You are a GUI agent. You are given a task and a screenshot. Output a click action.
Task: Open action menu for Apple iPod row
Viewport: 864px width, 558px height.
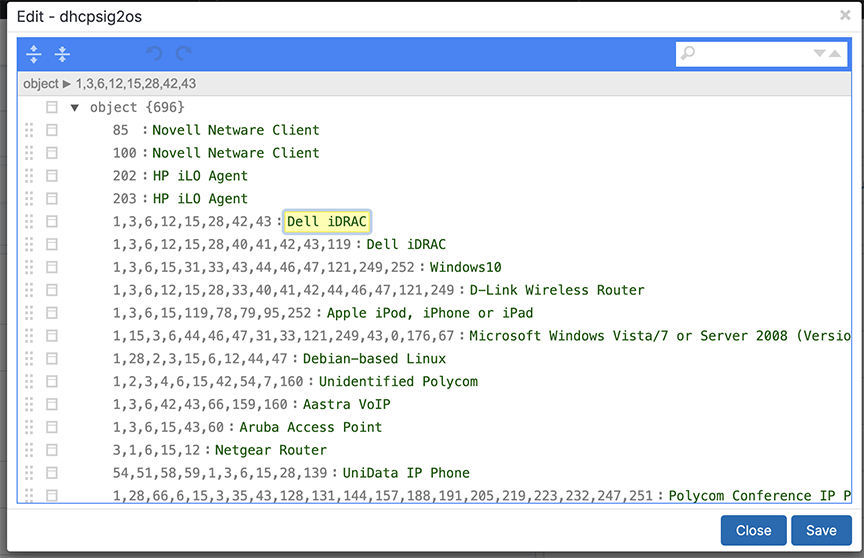52,313
